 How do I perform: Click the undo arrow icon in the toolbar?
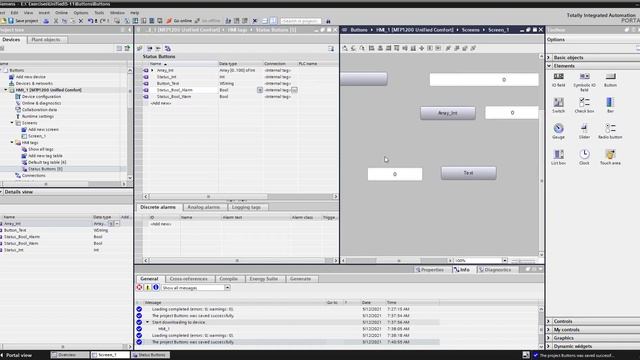coord(90,20)
